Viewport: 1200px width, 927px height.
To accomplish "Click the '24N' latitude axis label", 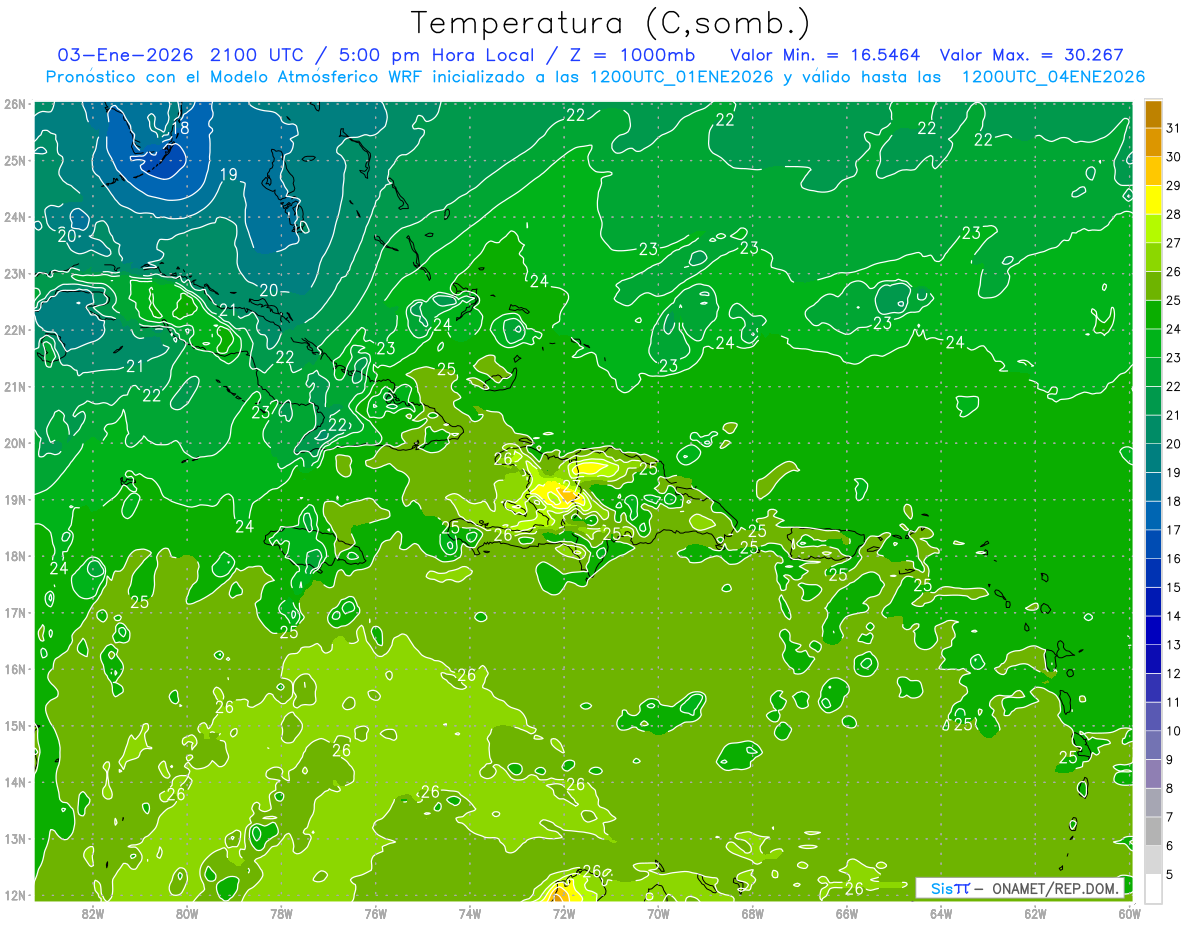I will tap(14, 217).
